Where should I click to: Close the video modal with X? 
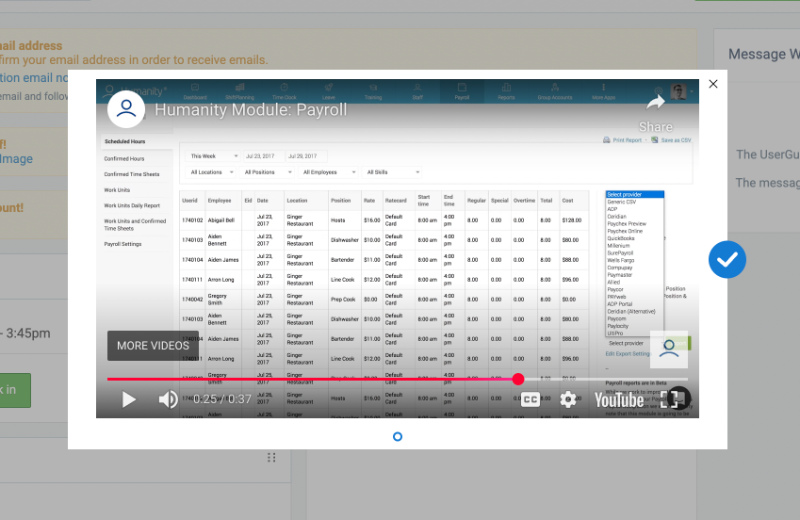[713, 84]
